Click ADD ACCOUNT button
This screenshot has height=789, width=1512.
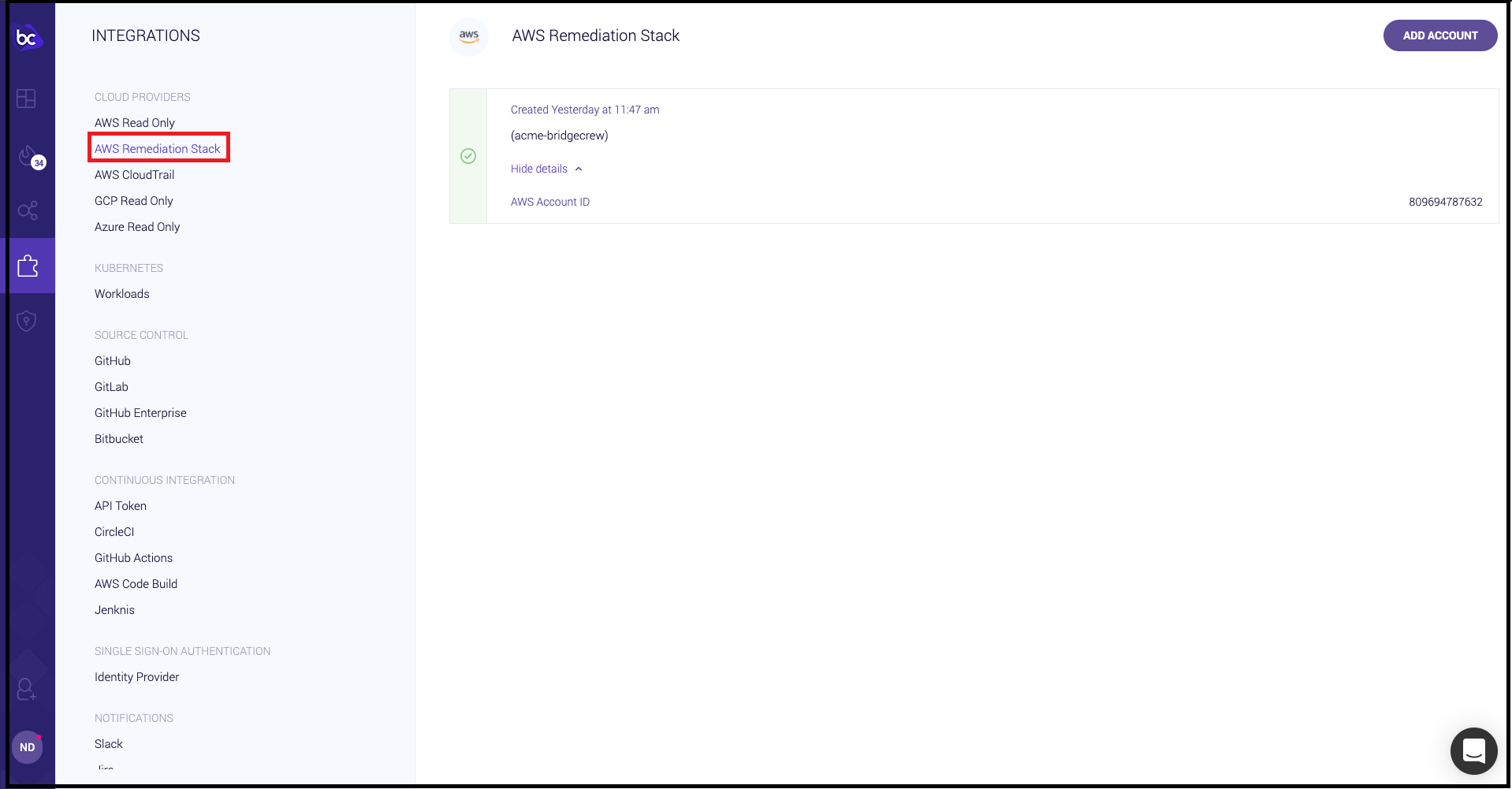click(1439, 35)
